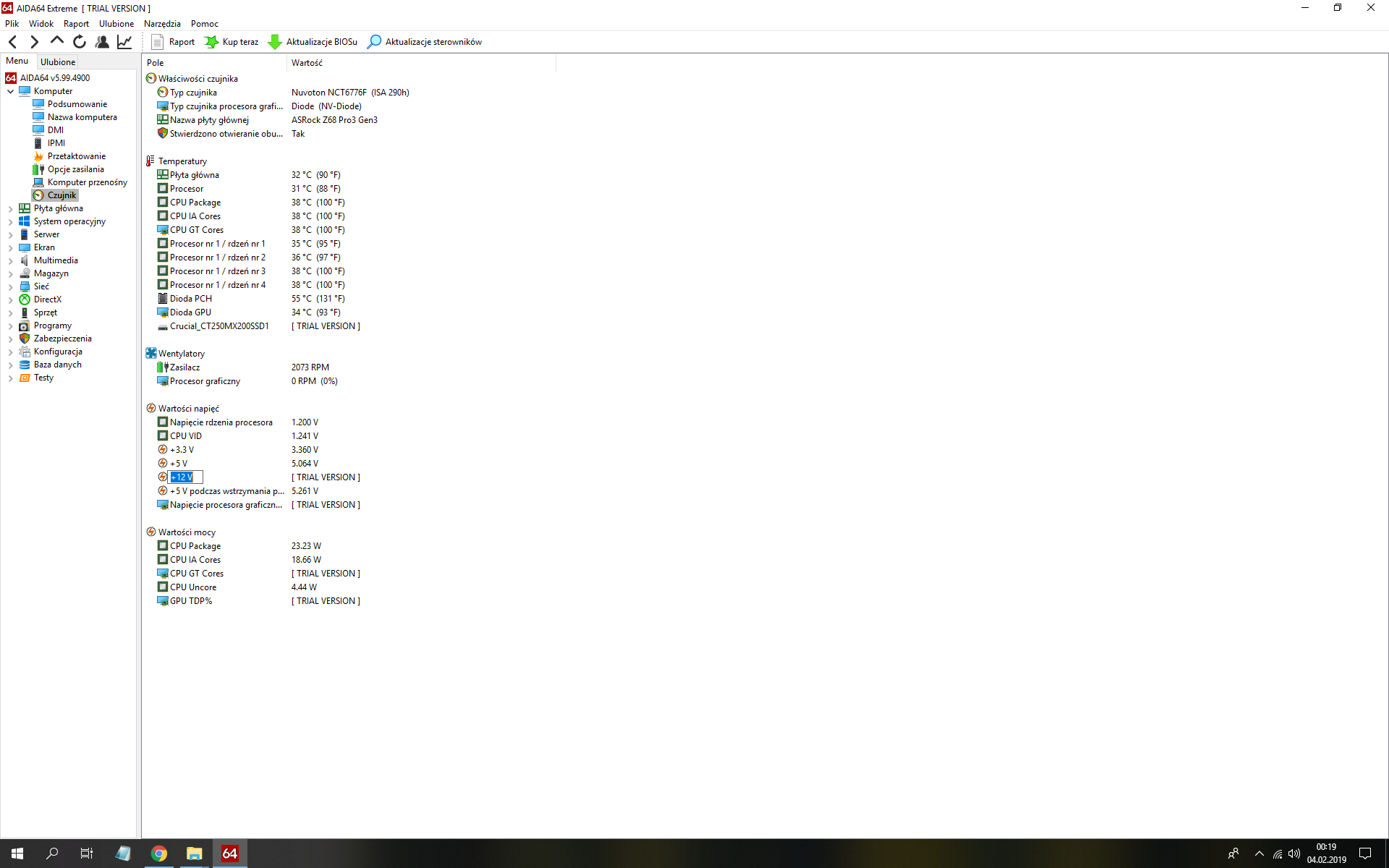Screen dimensions: 1389x868
Task: Go up one level with the up arrow icon
Action: [x=57, y=42]
